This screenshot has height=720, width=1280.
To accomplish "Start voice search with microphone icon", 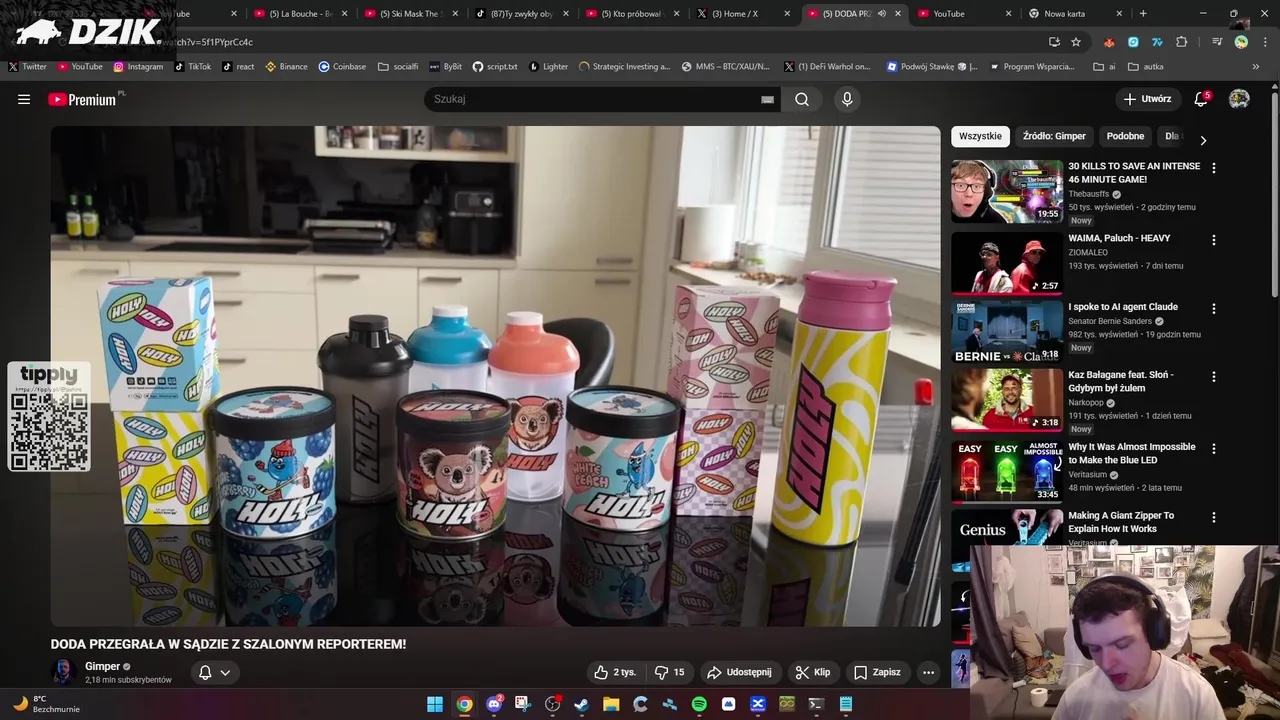I will point(847,99).
